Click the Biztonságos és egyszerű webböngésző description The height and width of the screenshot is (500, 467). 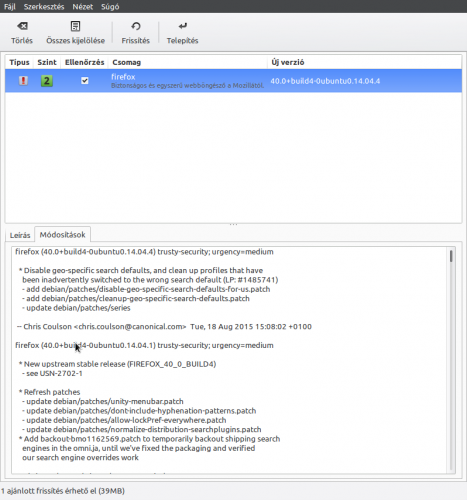coord(187,86)
